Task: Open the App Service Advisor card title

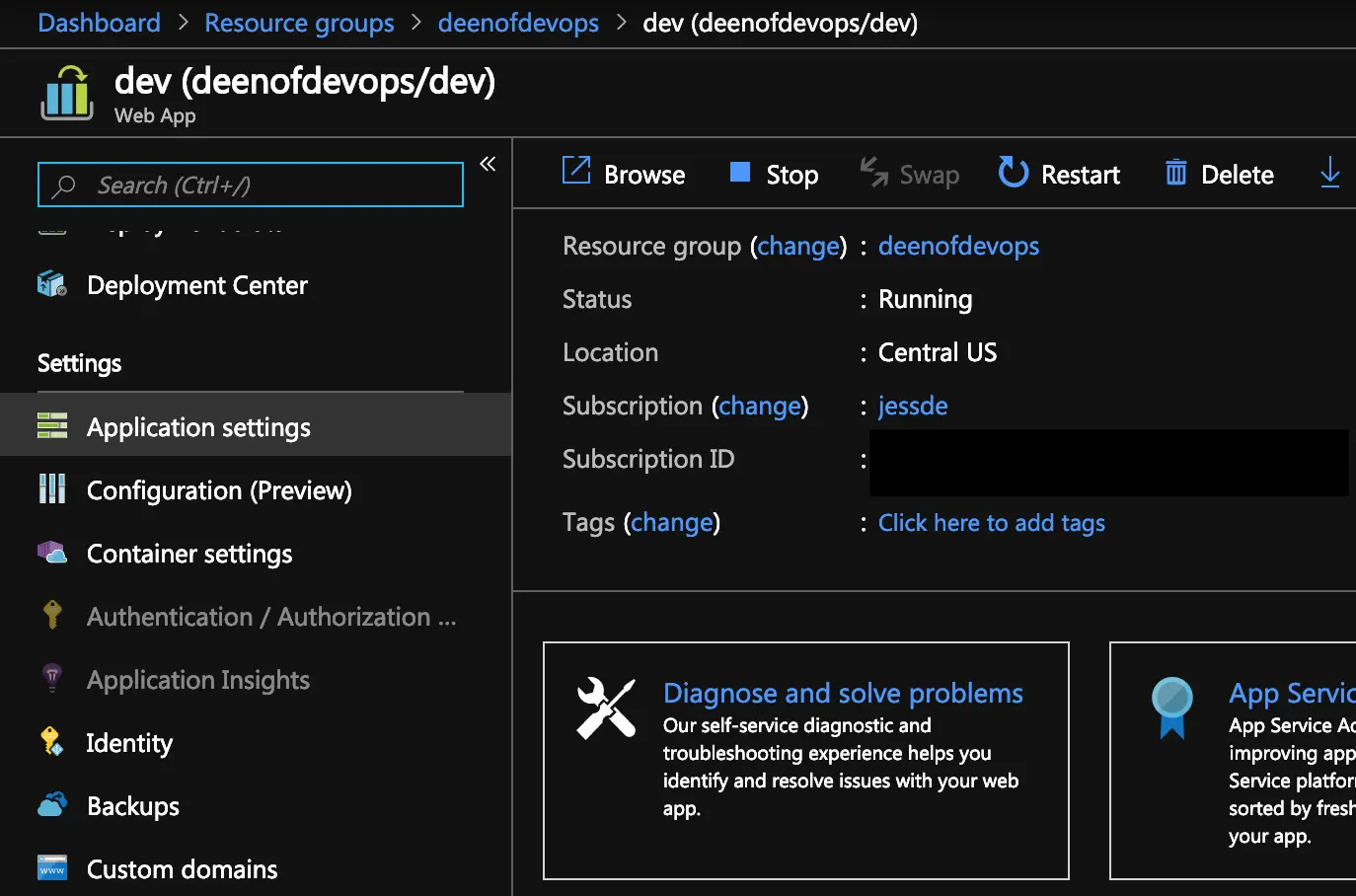Action: point(1292,693)
